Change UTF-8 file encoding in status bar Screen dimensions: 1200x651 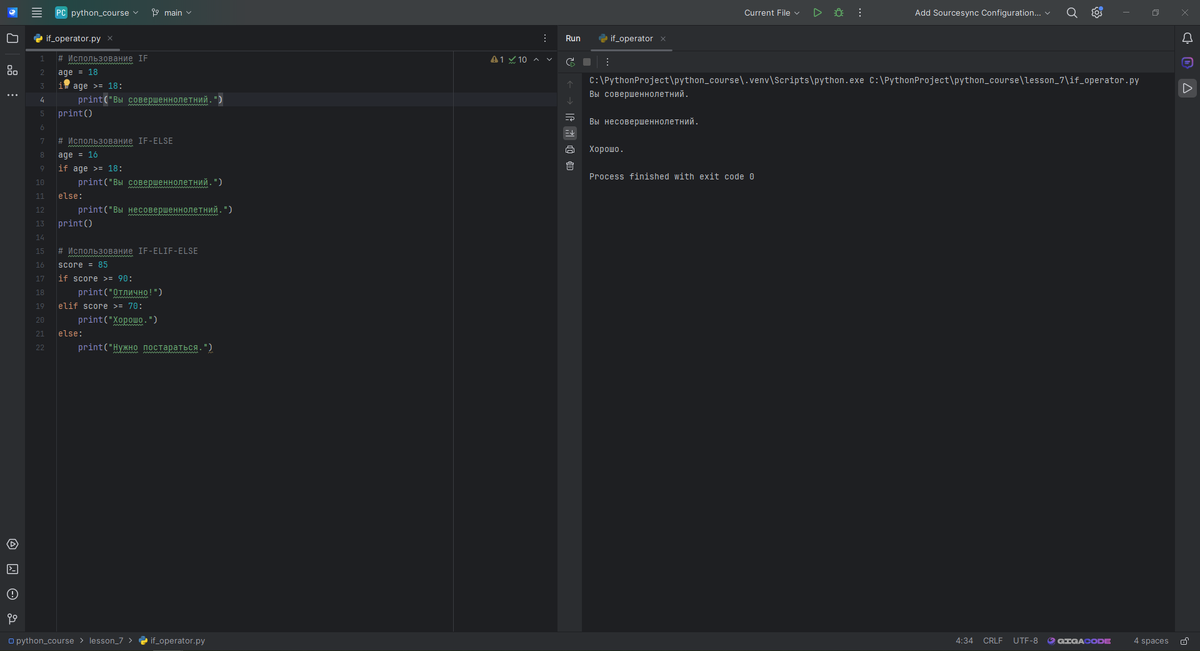coord(1025,641)
